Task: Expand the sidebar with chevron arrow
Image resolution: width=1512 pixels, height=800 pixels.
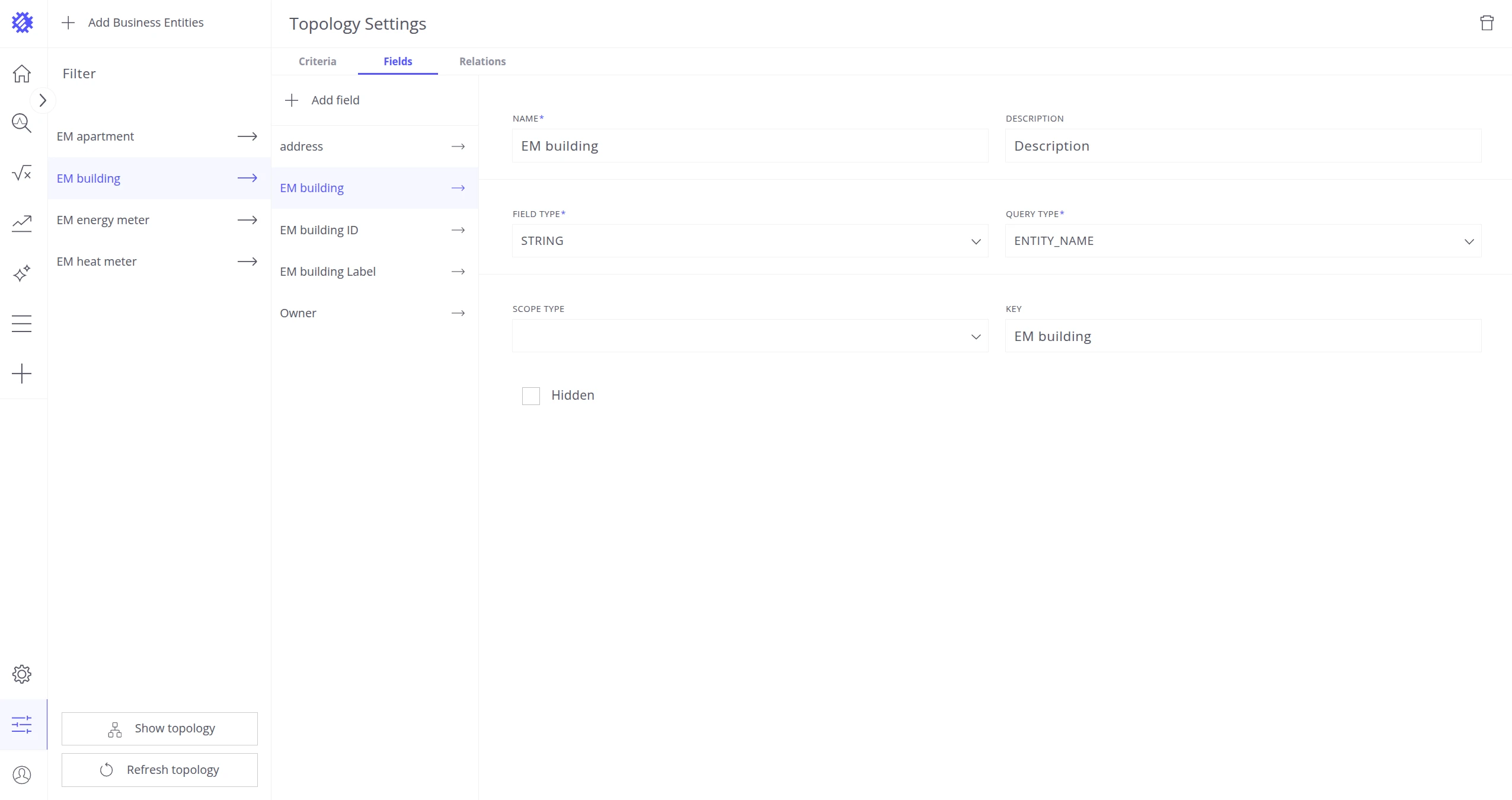Action: [43, 100]
